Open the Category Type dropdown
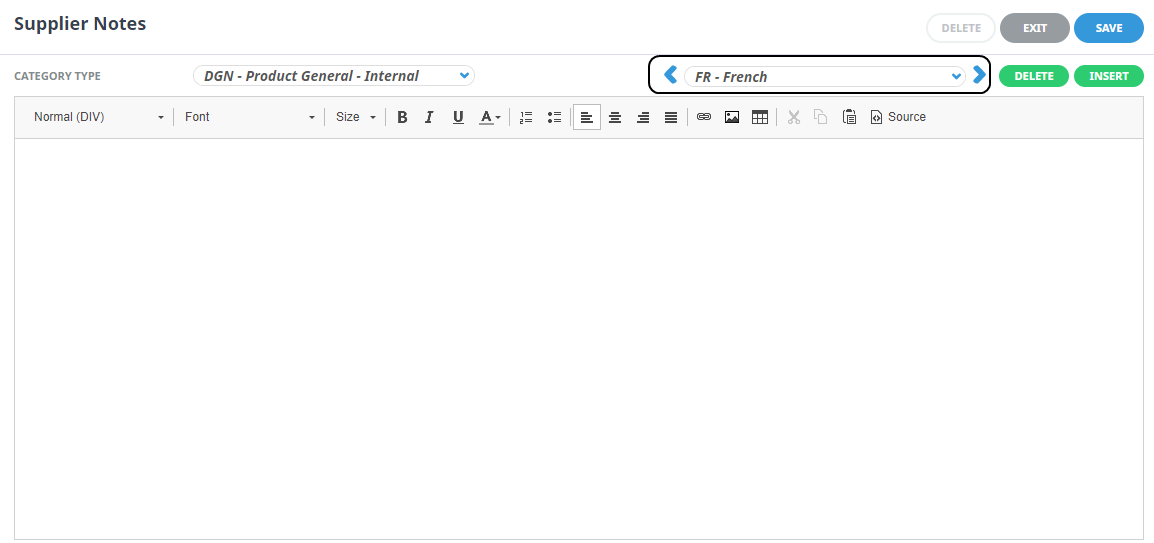 click(334, 76)
